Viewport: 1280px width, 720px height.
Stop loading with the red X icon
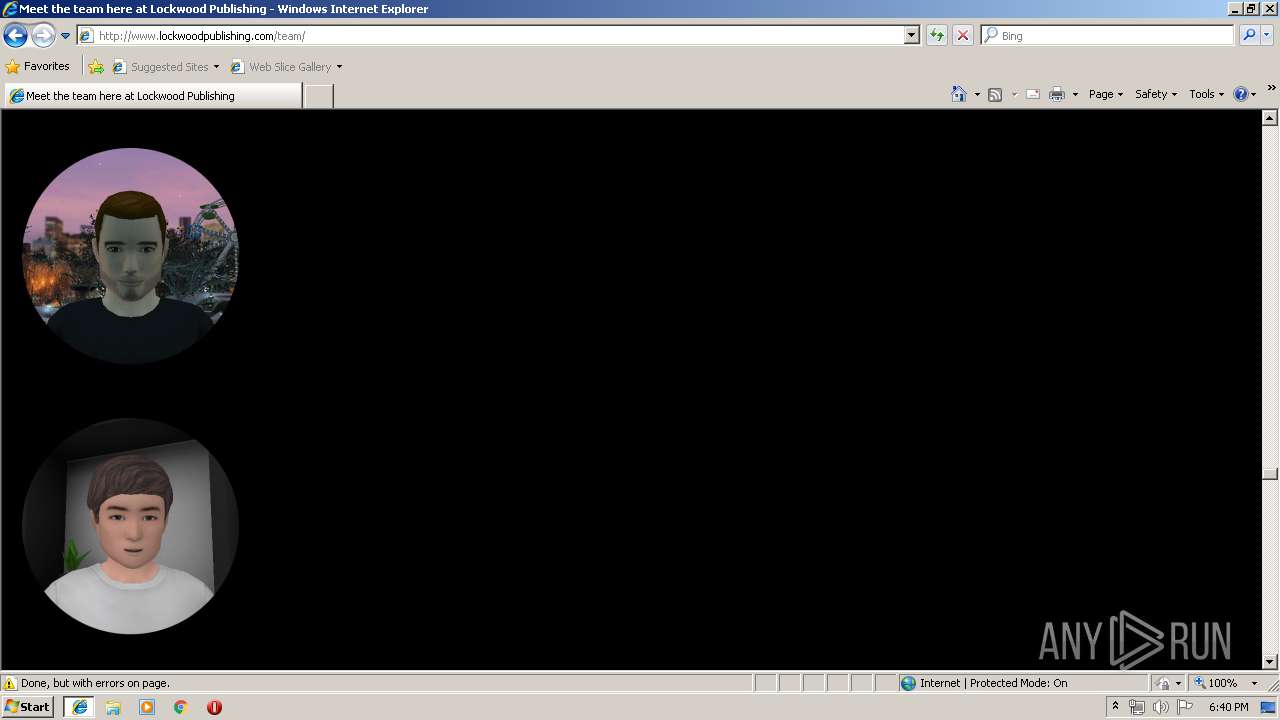pos(963,36)
